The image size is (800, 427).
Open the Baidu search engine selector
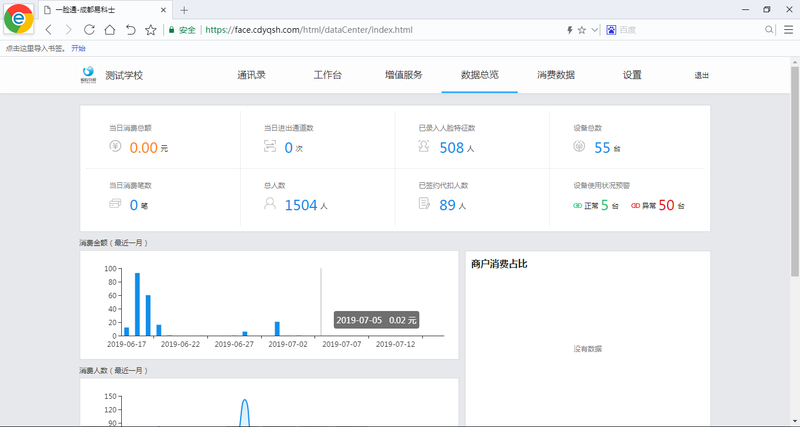click(x=611, y=30)
